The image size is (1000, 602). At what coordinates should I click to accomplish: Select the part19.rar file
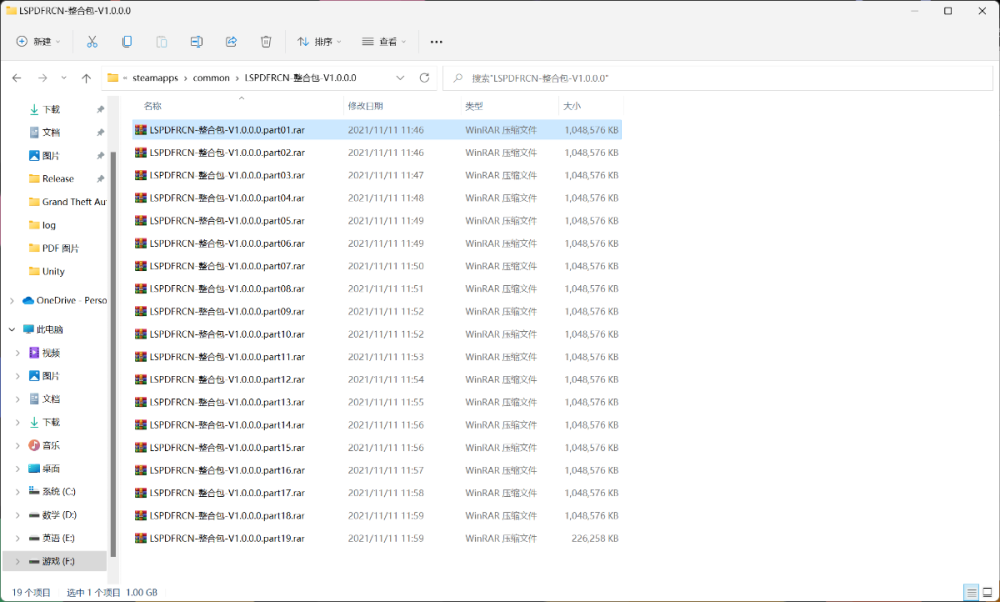(x=227, y=538)
